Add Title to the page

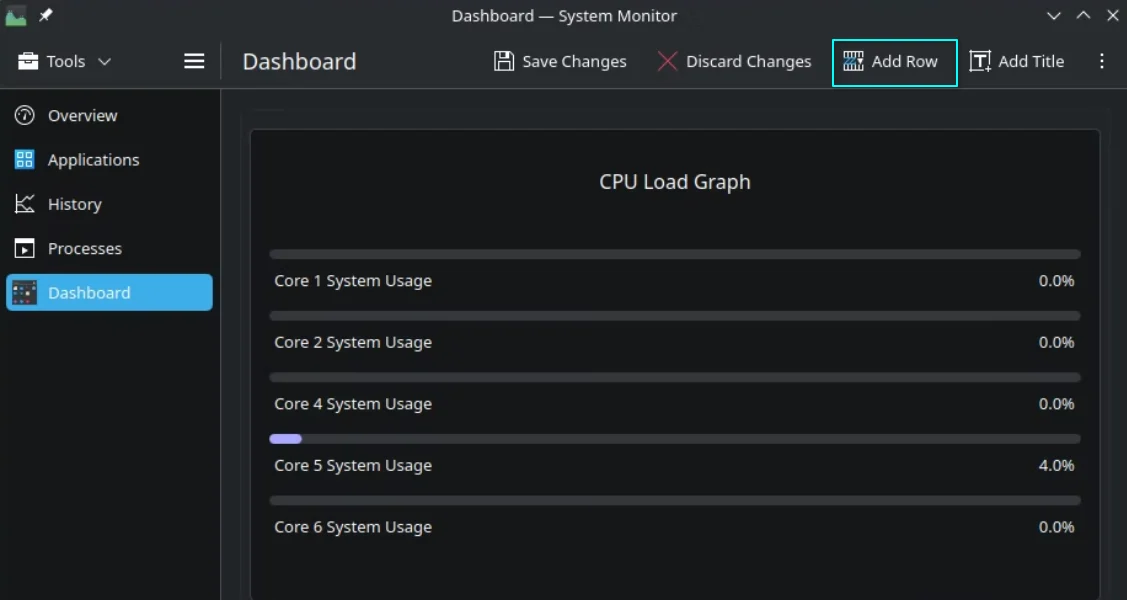point(1016,62)
